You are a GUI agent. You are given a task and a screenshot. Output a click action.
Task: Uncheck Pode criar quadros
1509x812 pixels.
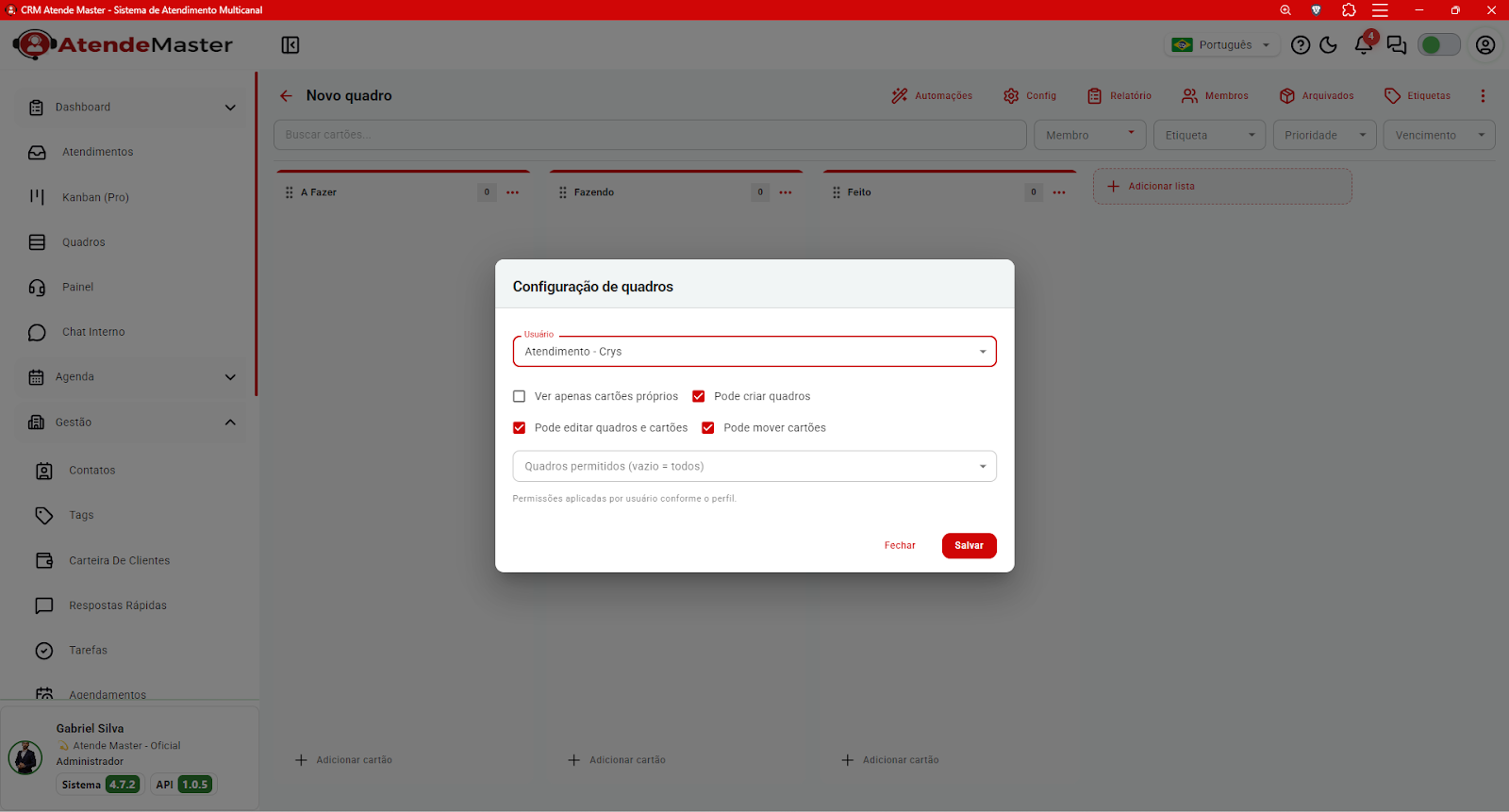699,396
